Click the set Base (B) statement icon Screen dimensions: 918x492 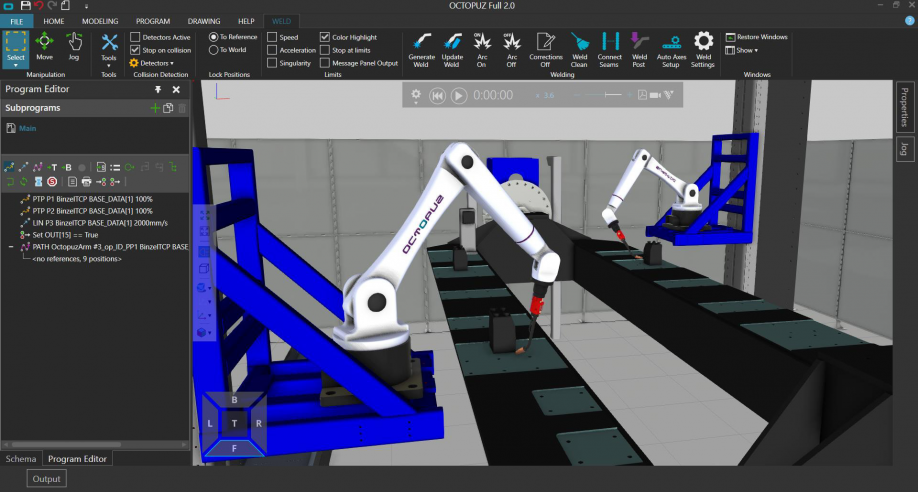coord(66,168)
